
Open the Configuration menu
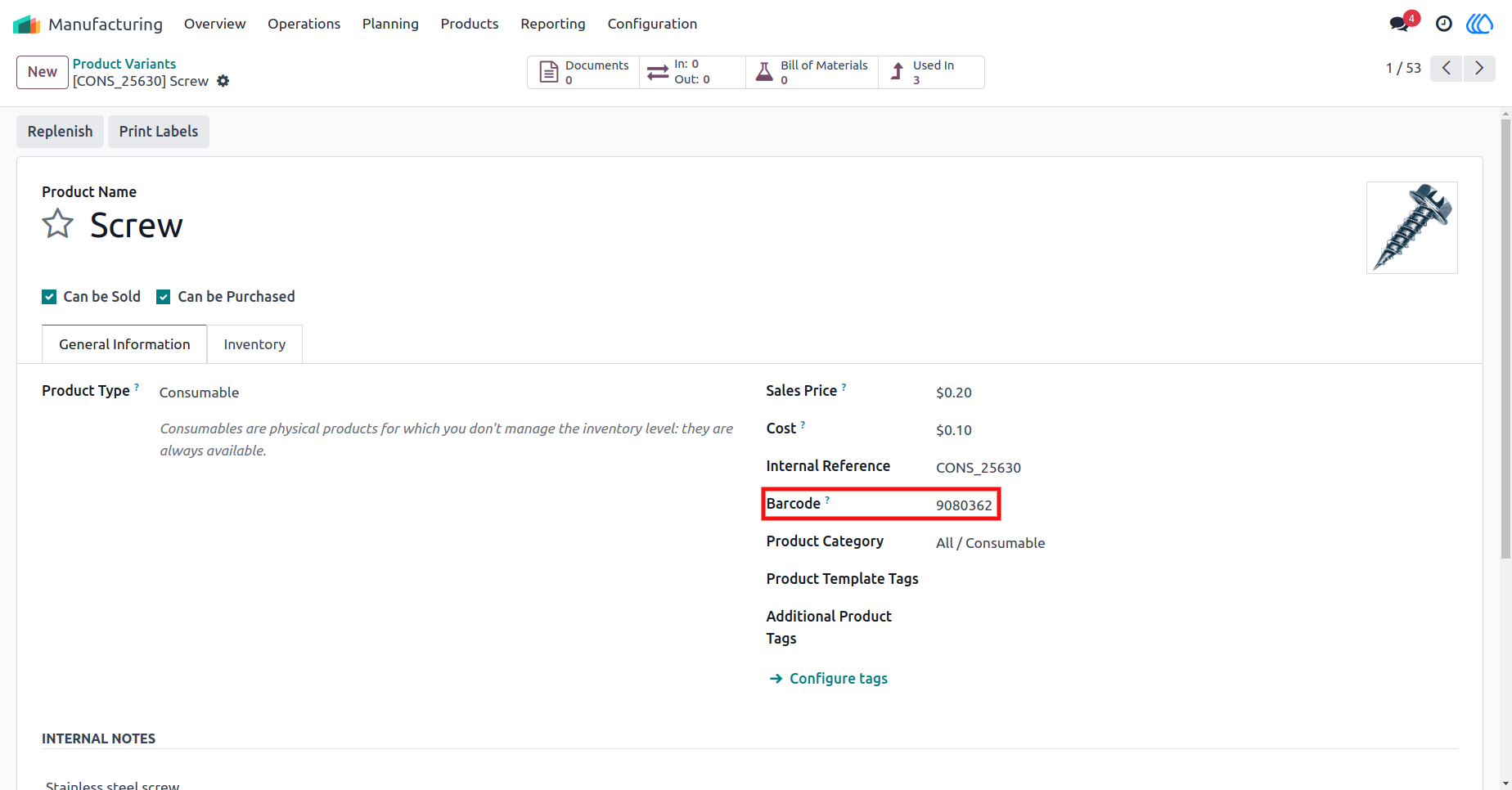click(652, 24)
